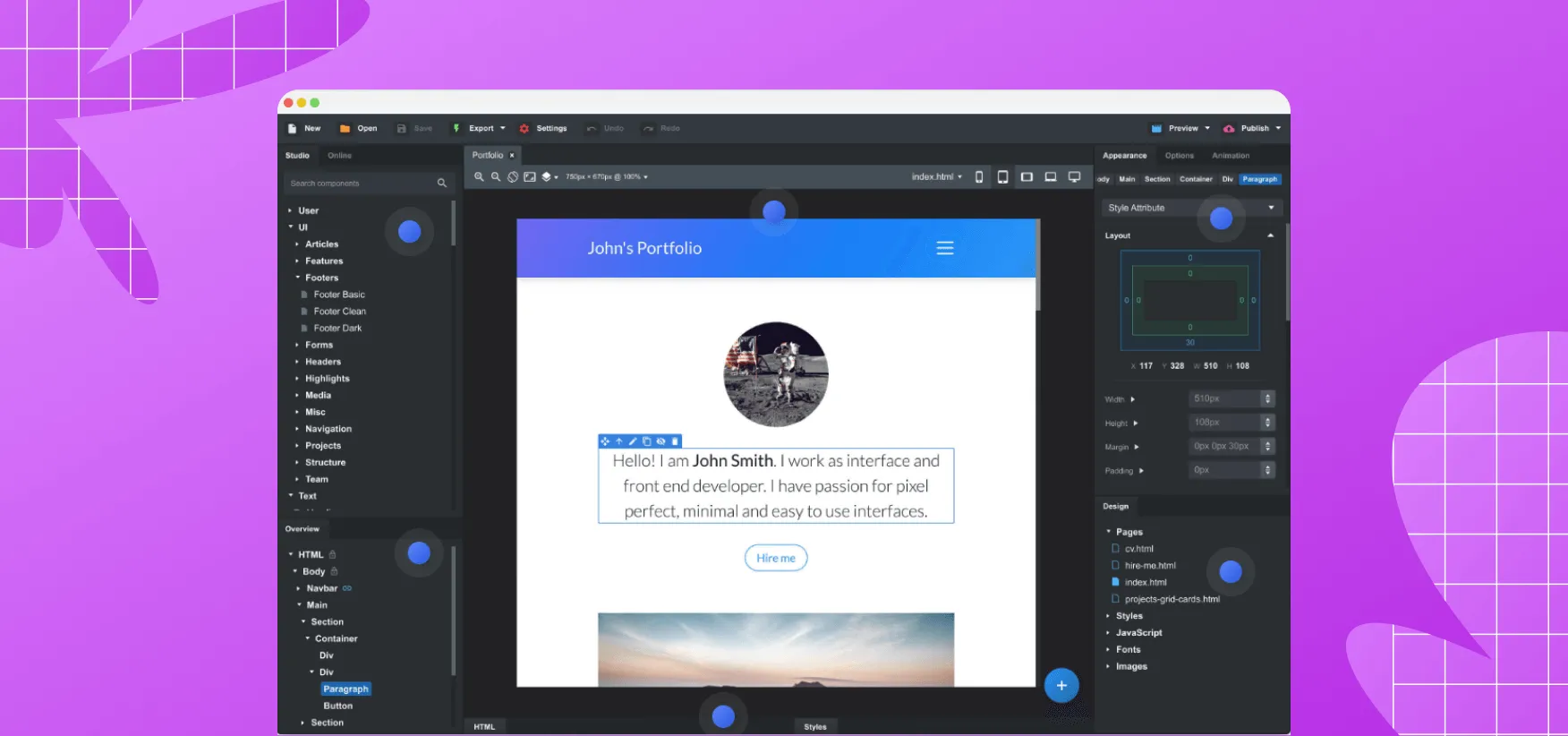Collapse the Layout section
The width and height of the screenshot is (1568, 736).
pyautogui.click(x=1271, y=235)
